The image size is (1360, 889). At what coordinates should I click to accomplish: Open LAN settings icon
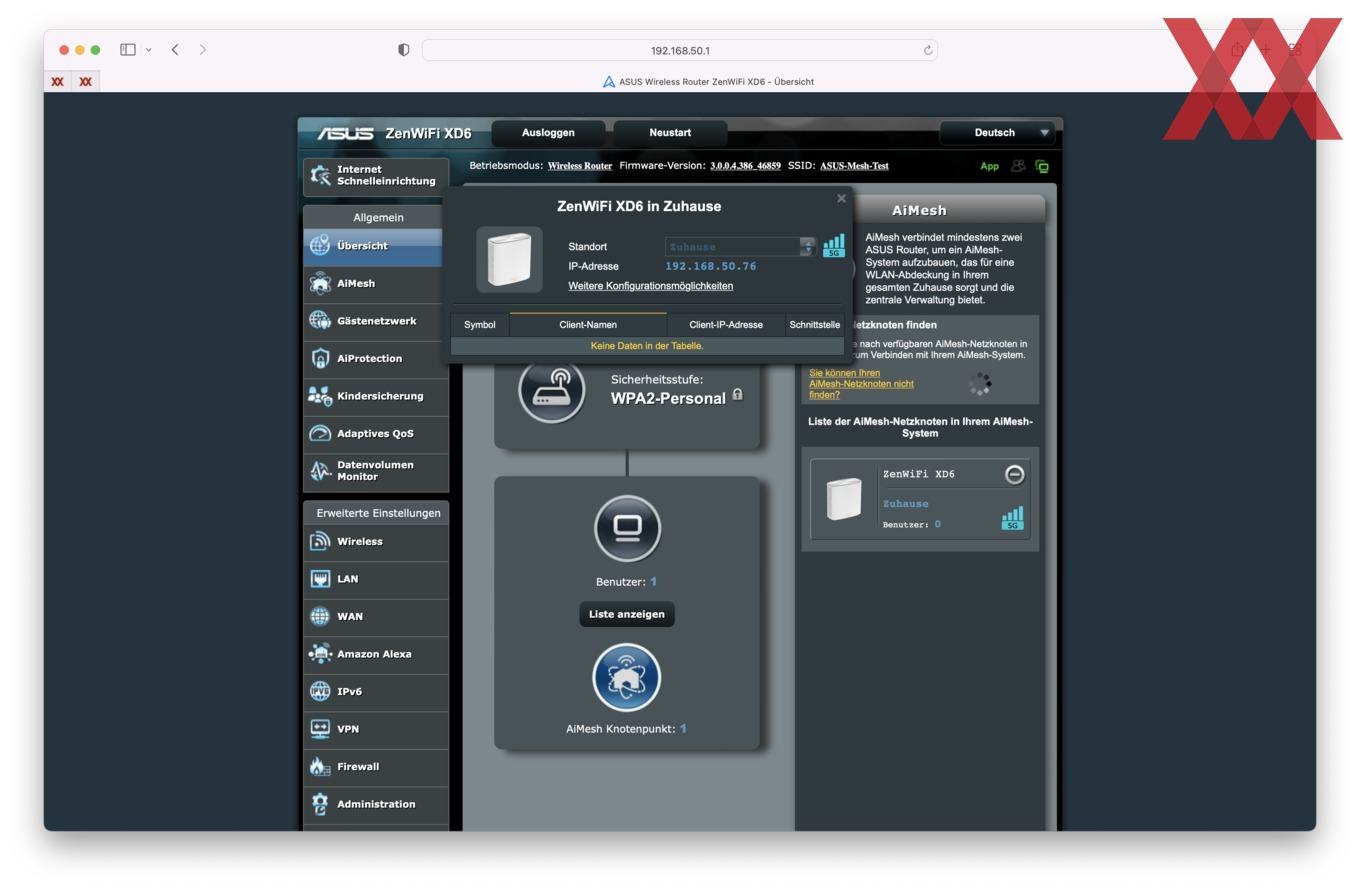320,579
